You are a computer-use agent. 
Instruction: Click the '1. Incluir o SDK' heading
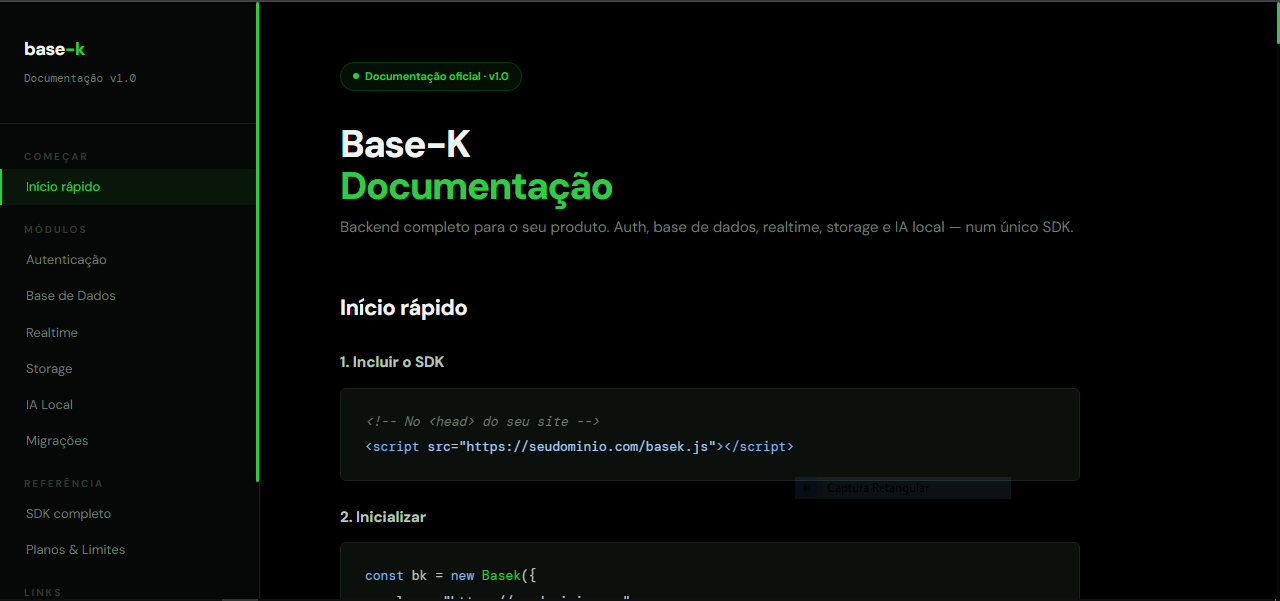(392, 362)
